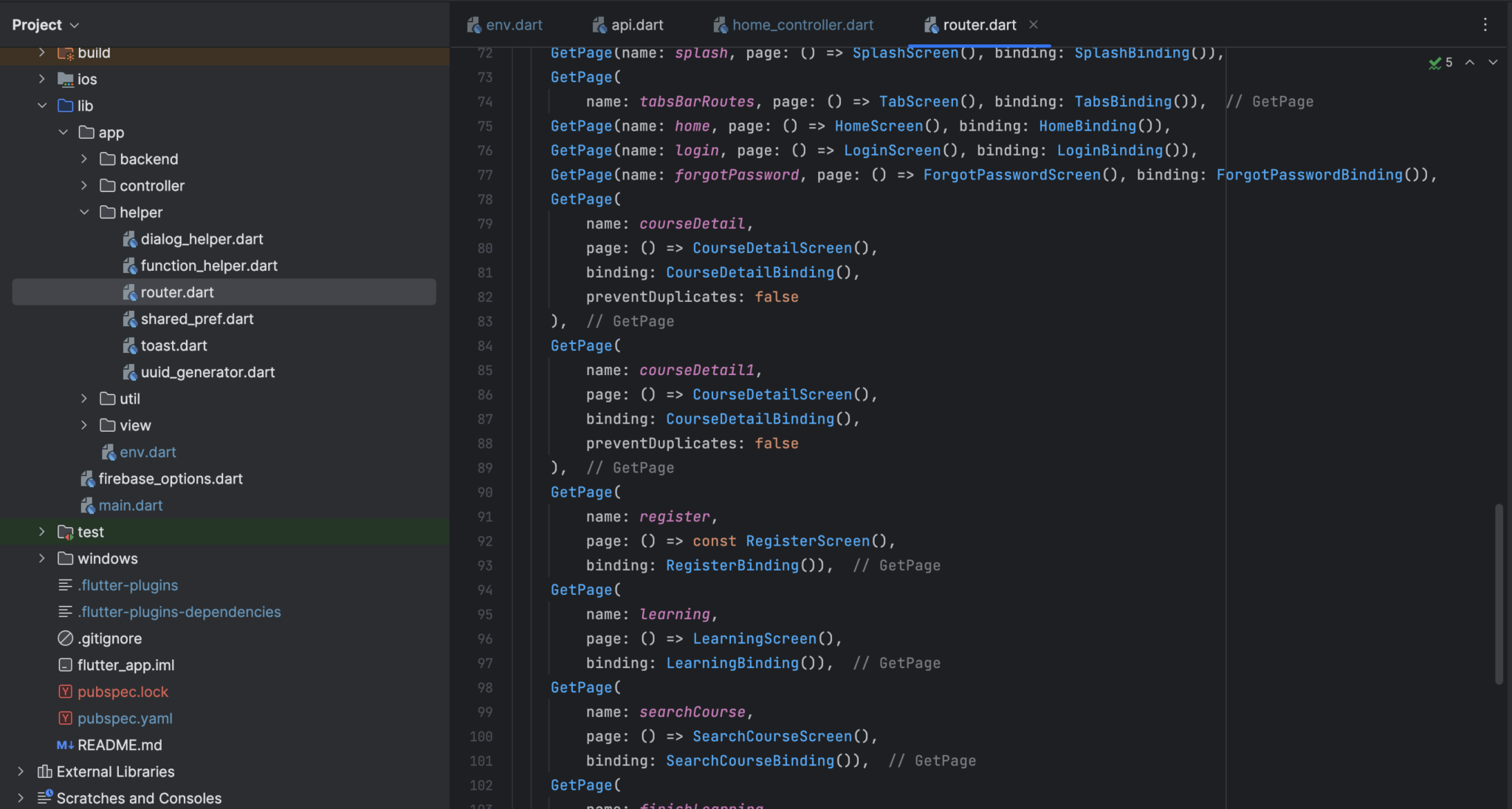Screen dimensions: 1512x809
Task: Select shared_pref.dart in project tree
Action: [x=197, y=319]
